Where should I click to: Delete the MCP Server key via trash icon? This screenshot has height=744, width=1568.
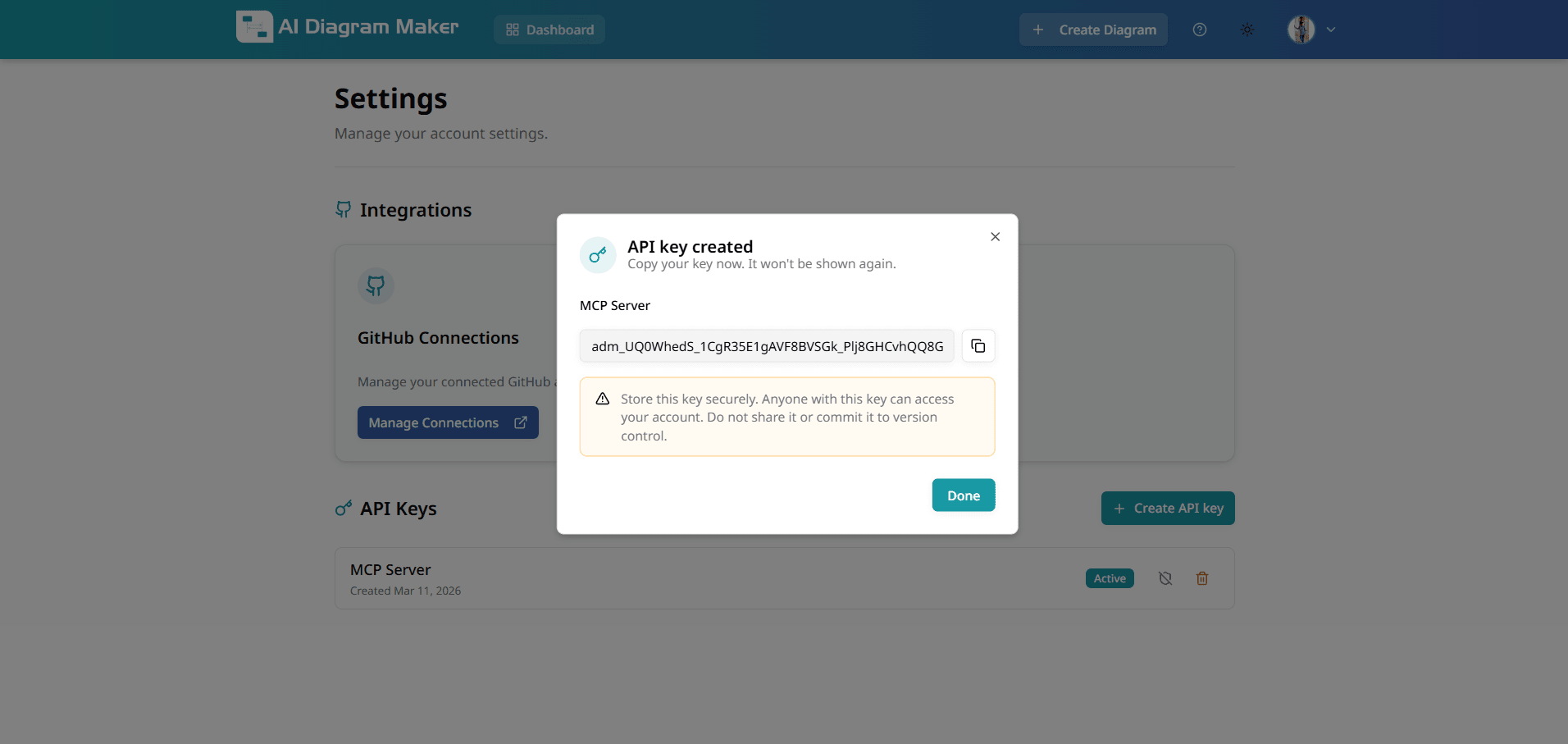click(x=1202, y=578)
